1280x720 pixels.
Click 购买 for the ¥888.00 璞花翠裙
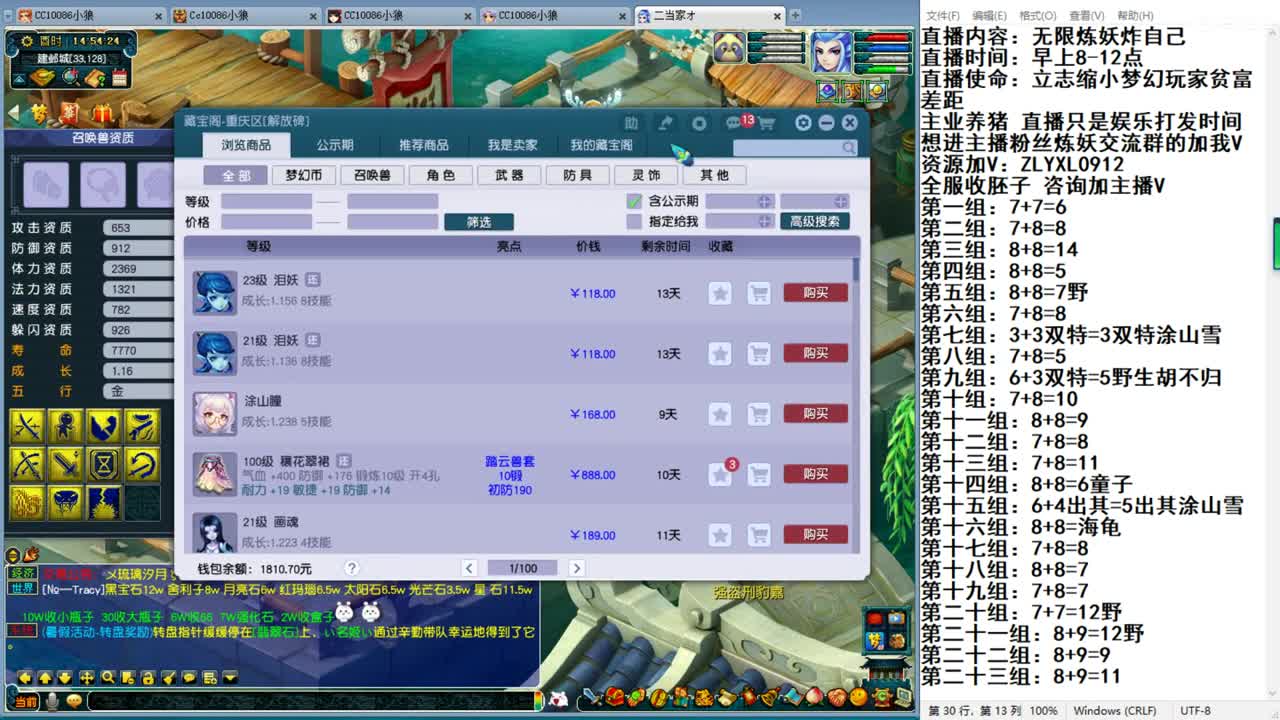(815, 474)
